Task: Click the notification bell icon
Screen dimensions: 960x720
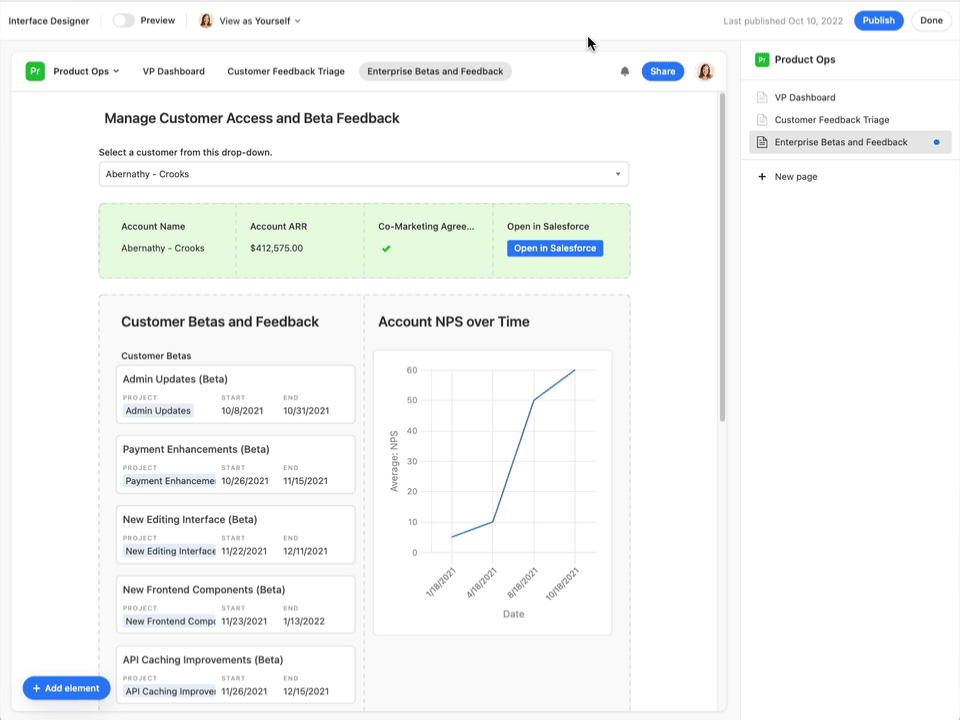Action: (625, 71)
